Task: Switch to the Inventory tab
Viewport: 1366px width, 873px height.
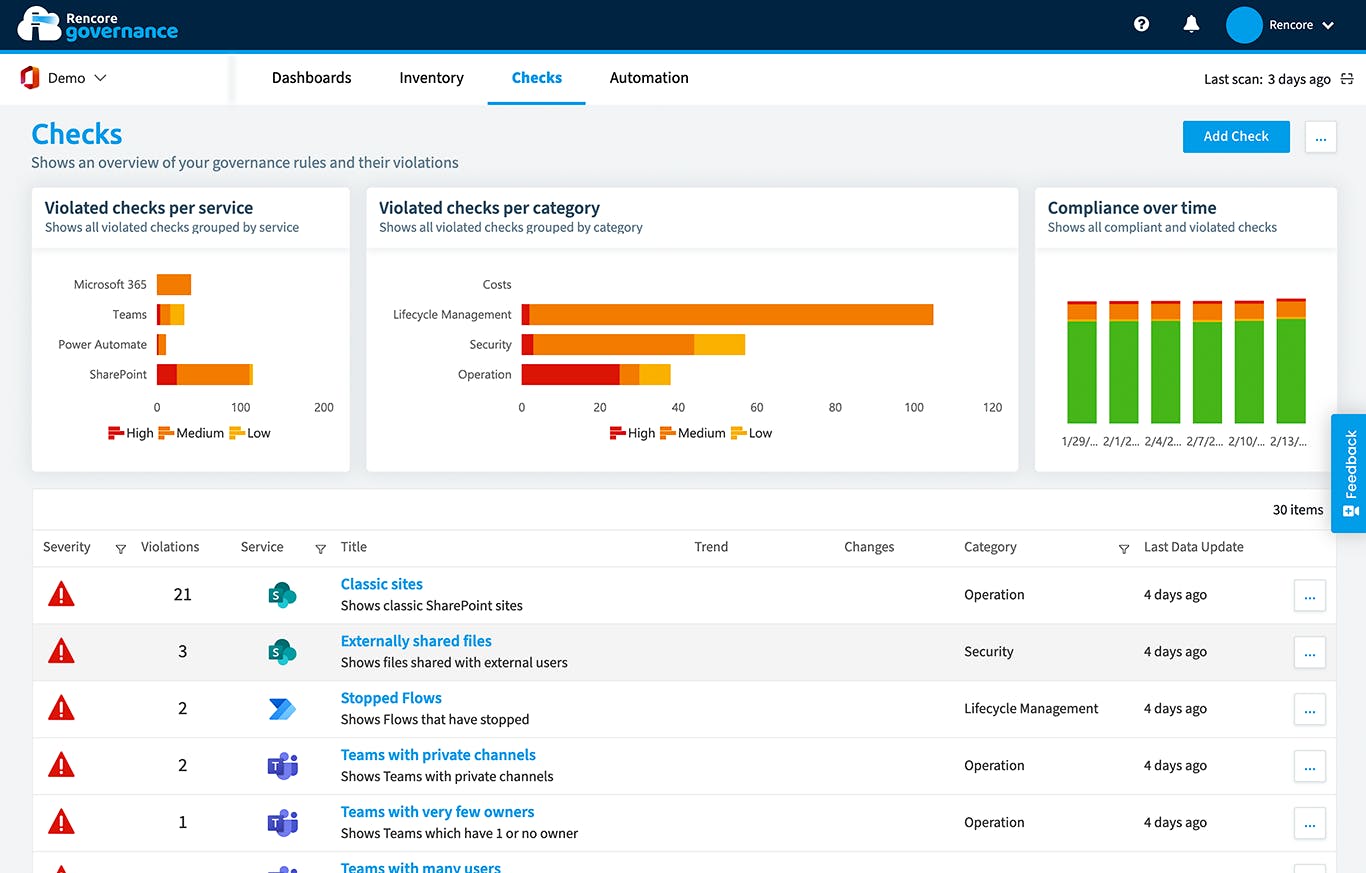Action: 431,77
